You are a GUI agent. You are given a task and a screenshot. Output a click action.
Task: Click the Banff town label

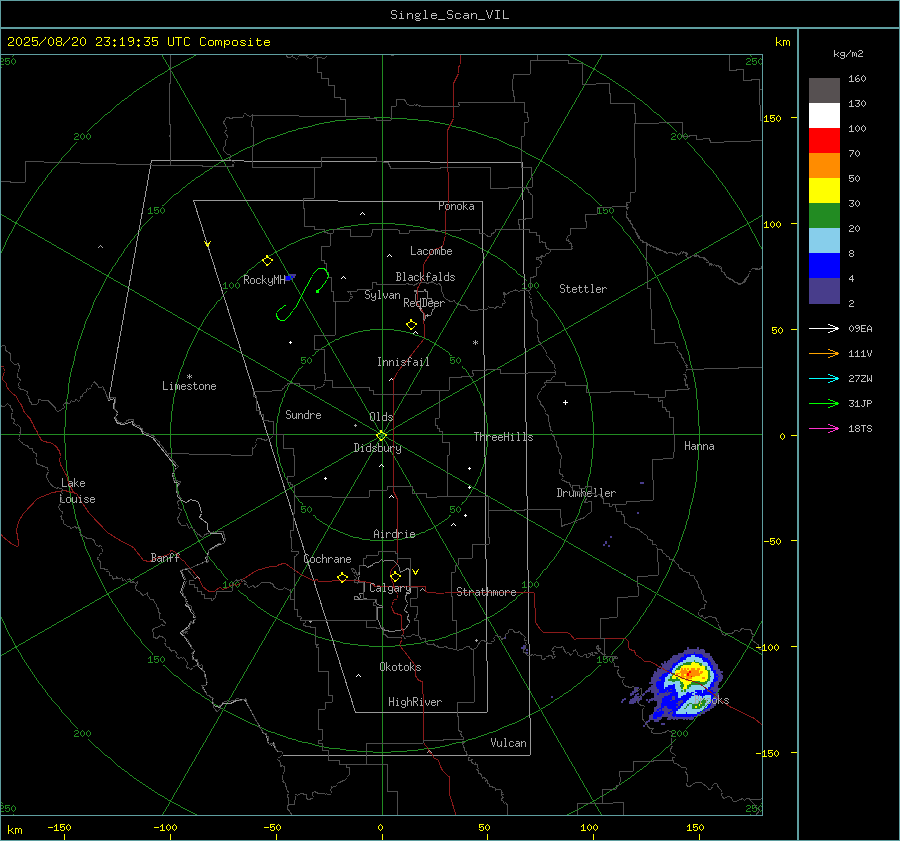tap(165, 557)
